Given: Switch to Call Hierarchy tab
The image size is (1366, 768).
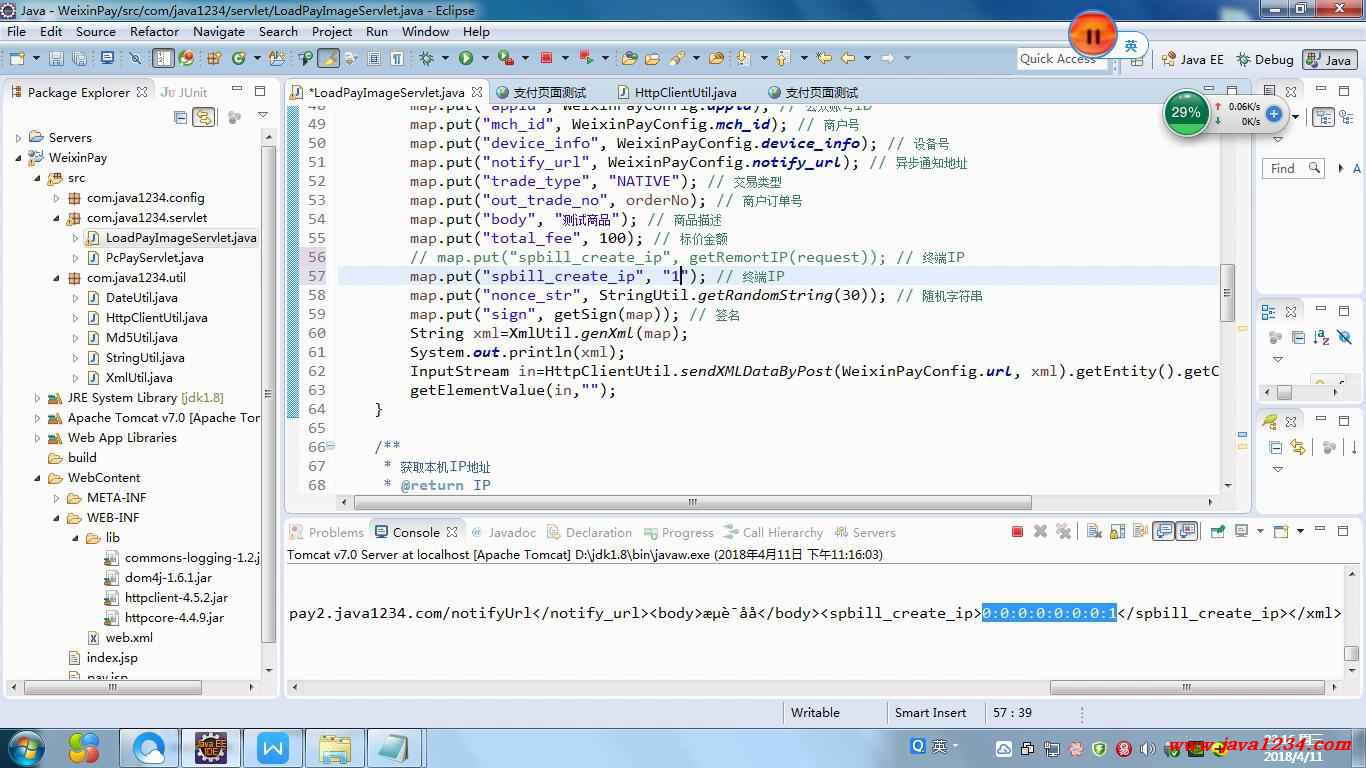Looking at the screenshot, I should [x=772, y=532].
